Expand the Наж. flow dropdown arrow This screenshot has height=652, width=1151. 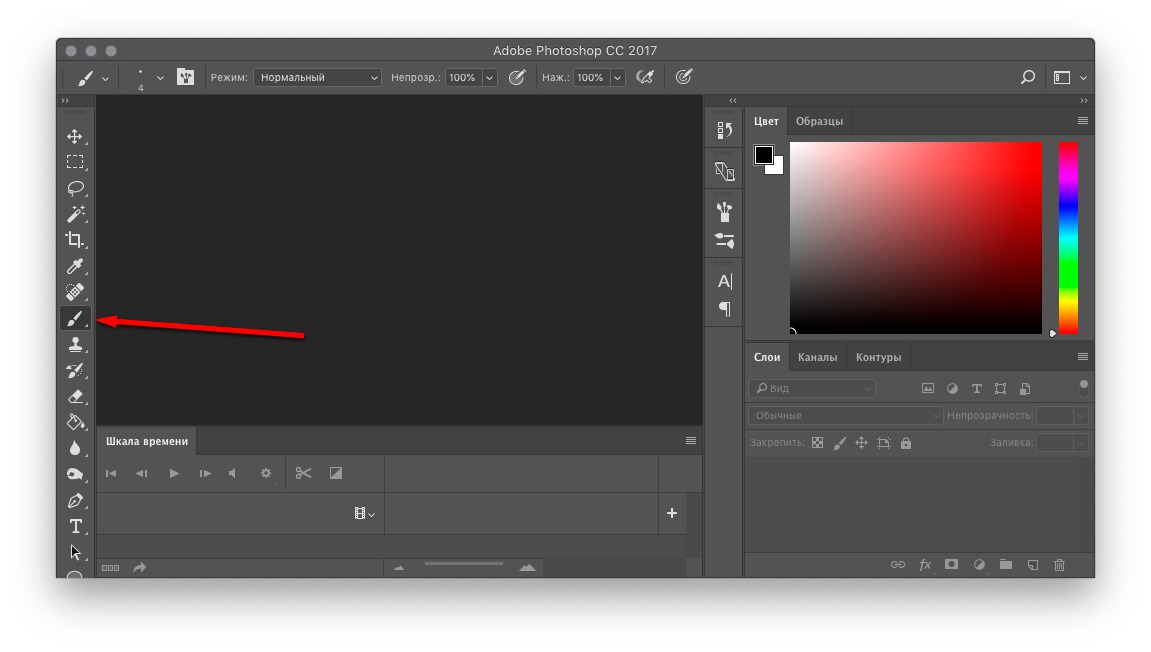[618, 77]
